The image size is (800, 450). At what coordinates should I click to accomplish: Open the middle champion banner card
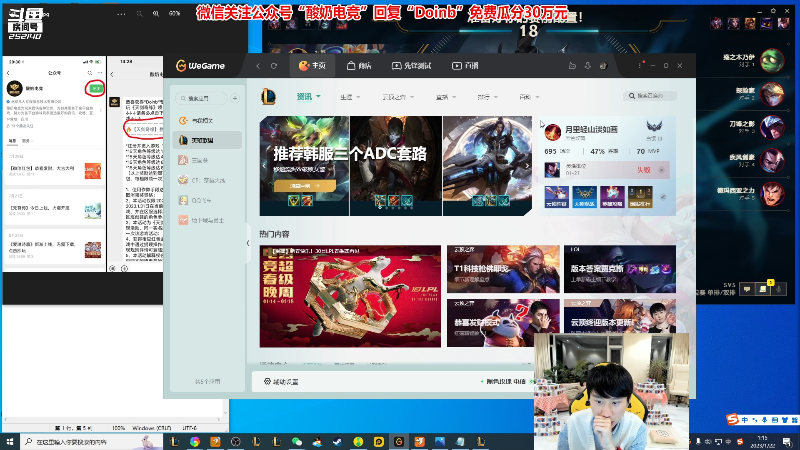396,166
